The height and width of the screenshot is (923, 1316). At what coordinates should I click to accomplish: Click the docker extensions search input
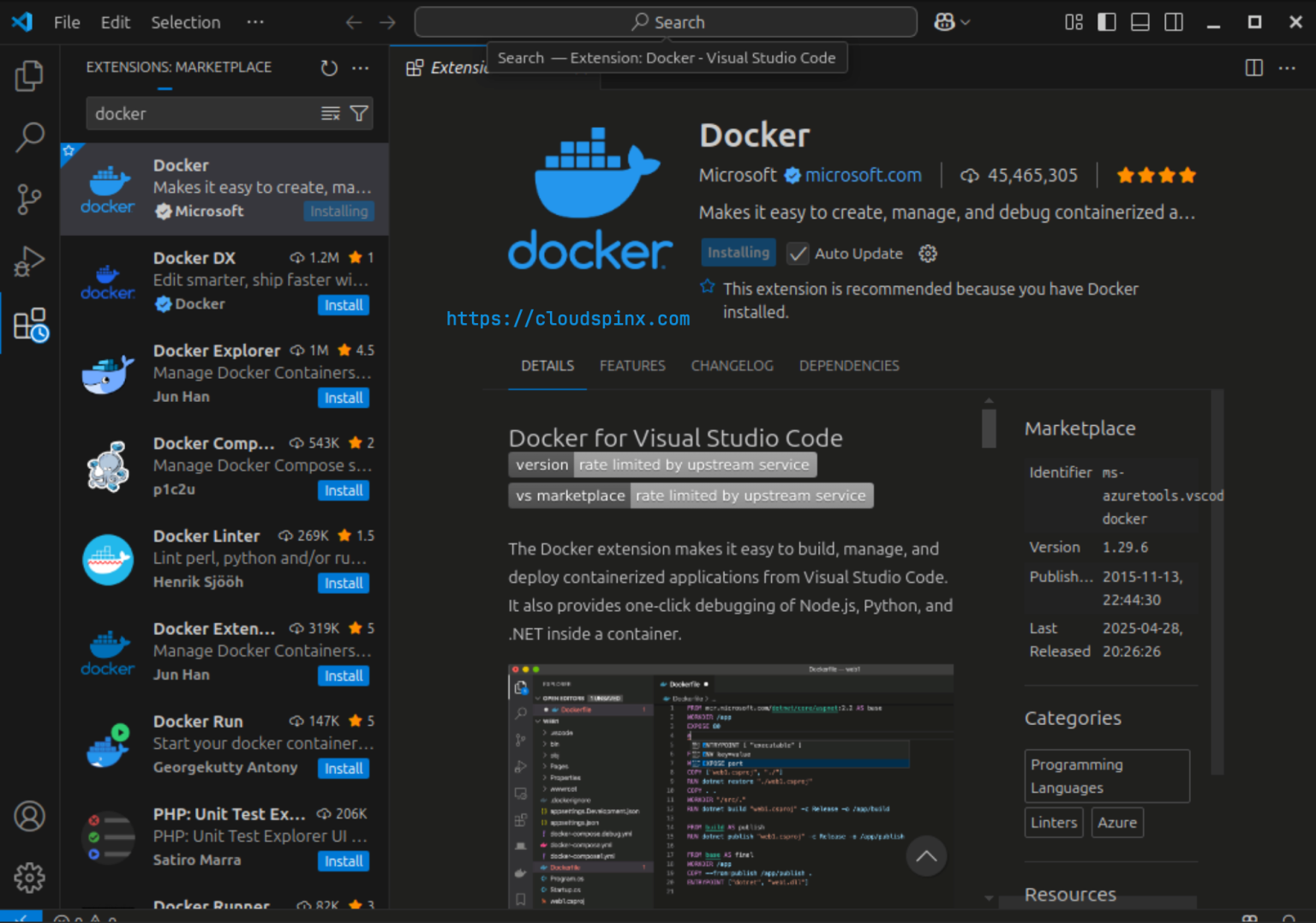[x=197, y=112]
